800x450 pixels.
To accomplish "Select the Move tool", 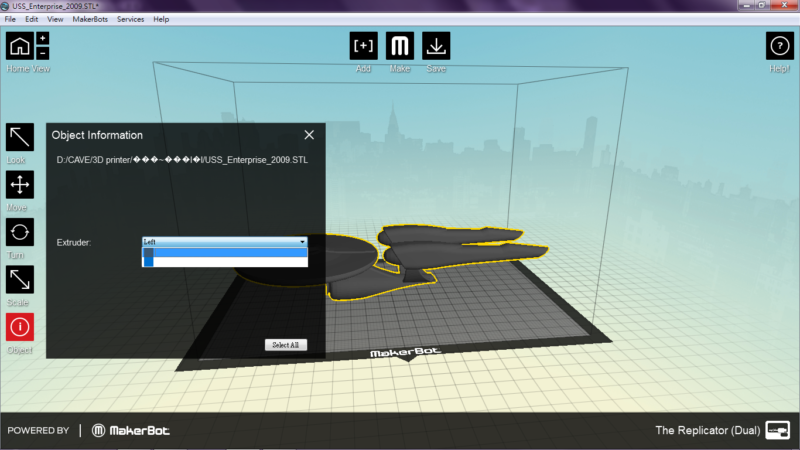I will (20, 184).
